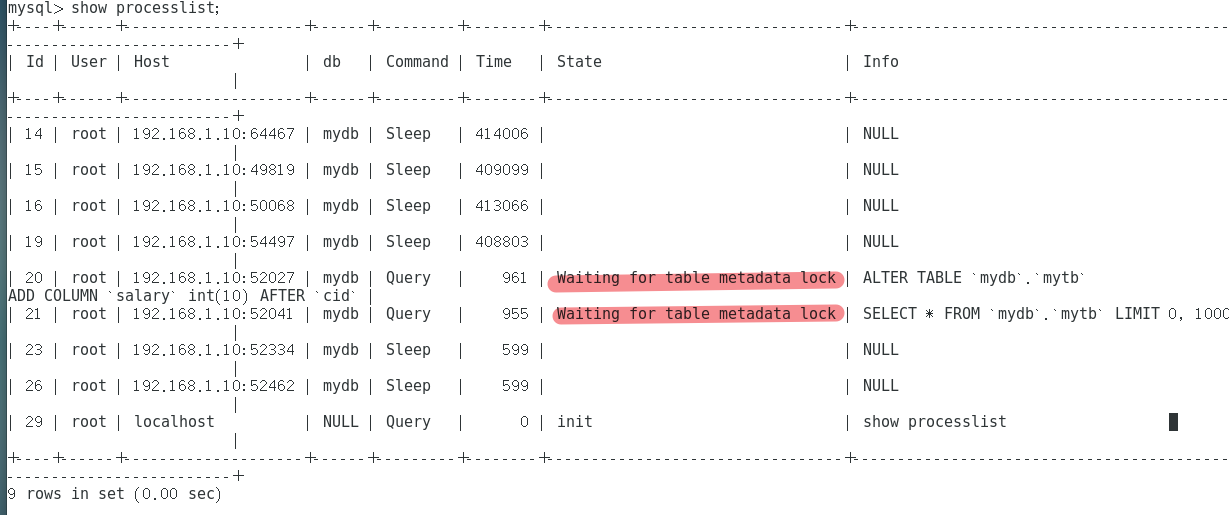Click 'show processlist' in the Info column

(x=934, y=422)
